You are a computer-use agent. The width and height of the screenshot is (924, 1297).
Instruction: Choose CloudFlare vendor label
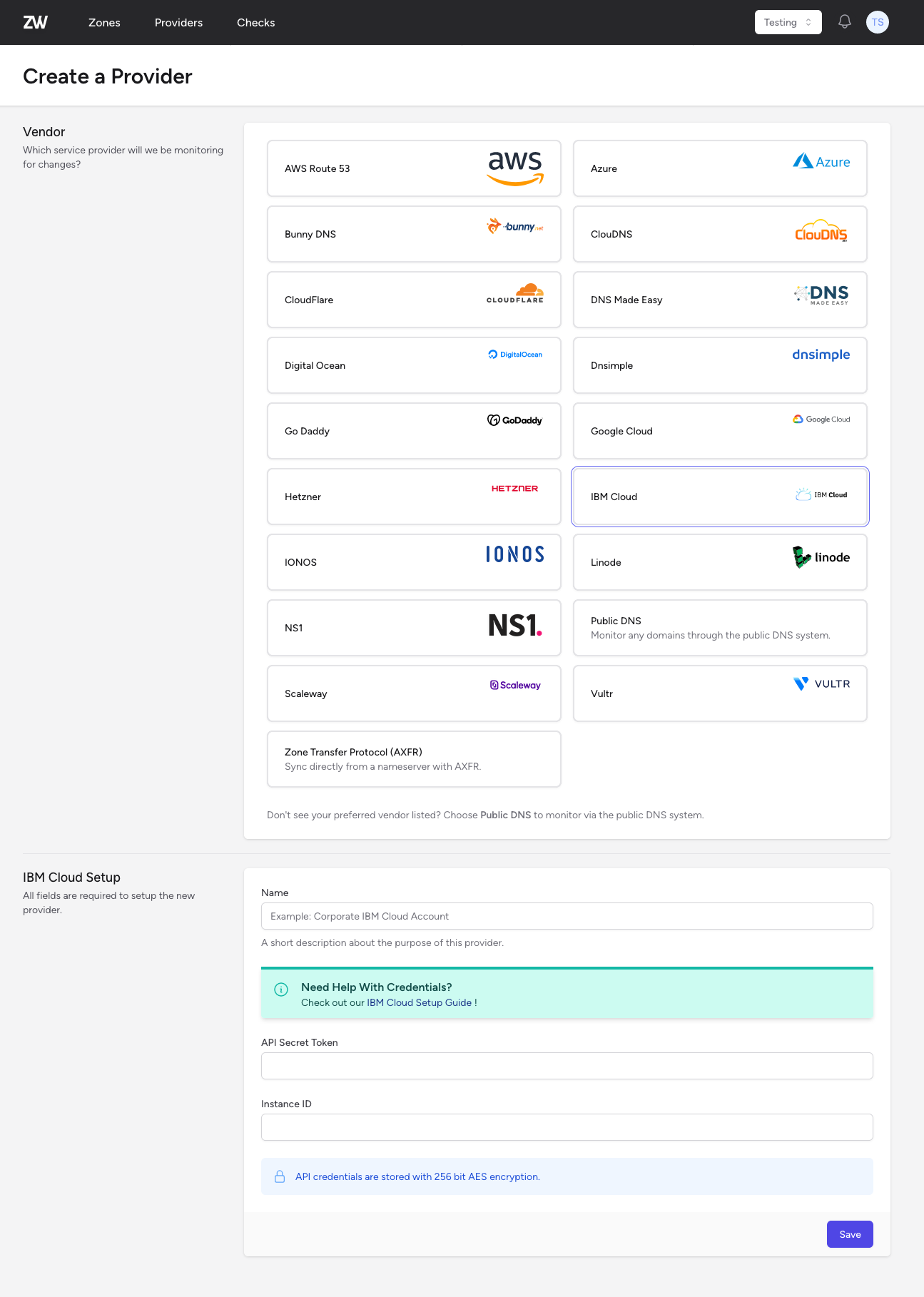click(309, 300)
